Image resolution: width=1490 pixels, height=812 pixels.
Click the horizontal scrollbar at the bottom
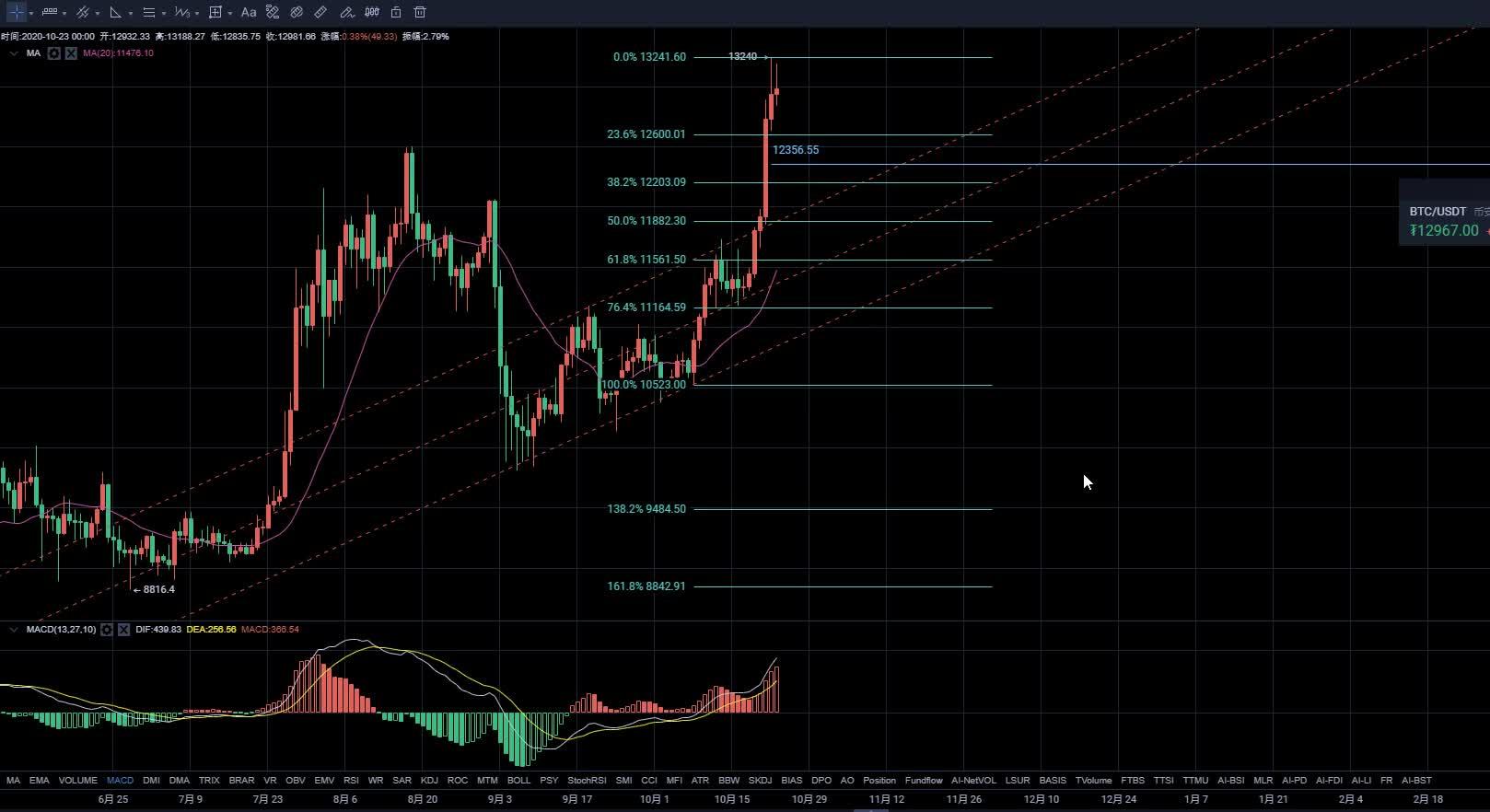coord(871,810)
